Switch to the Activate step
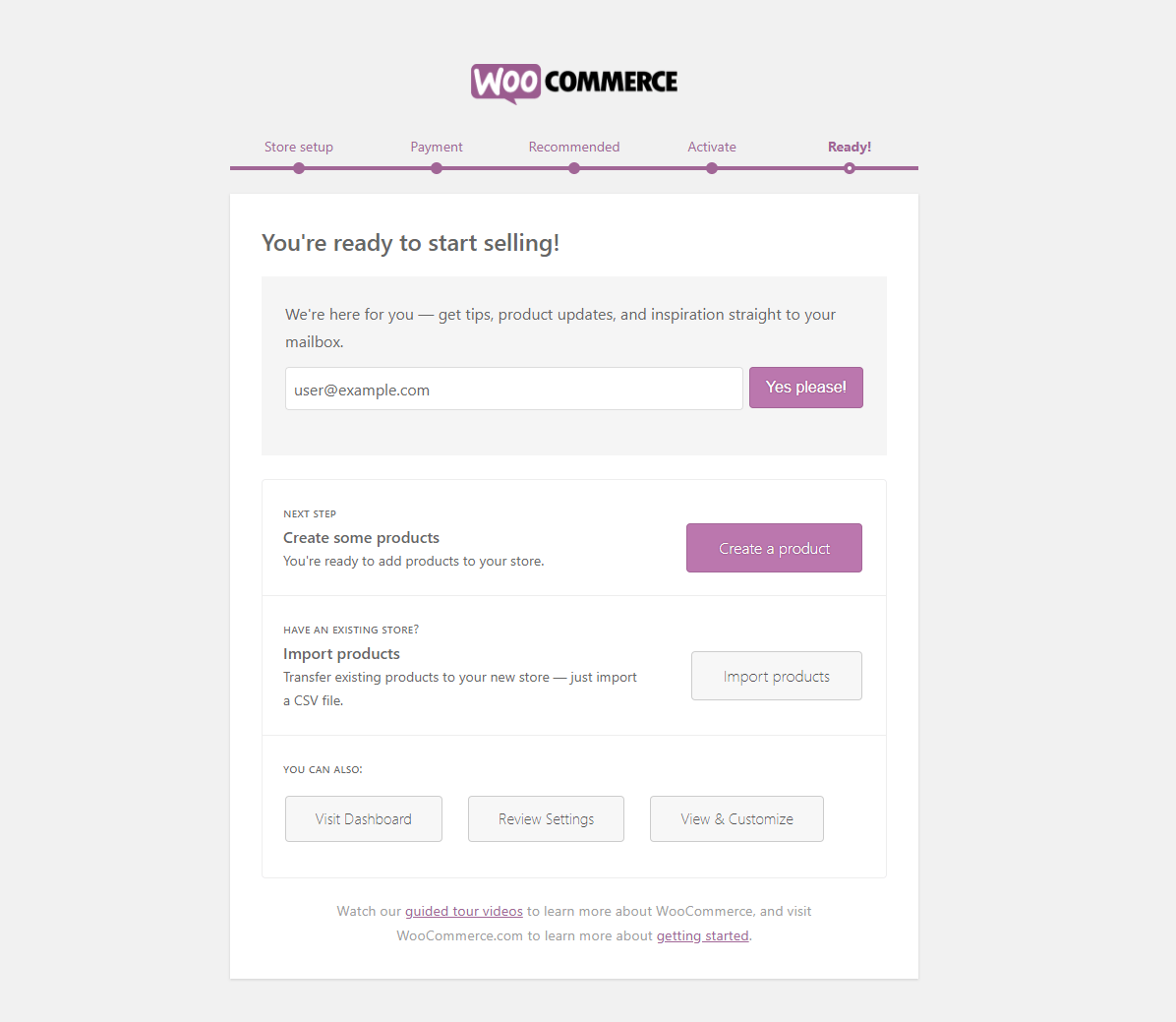 pyautogui.click(x=712, y=148)
